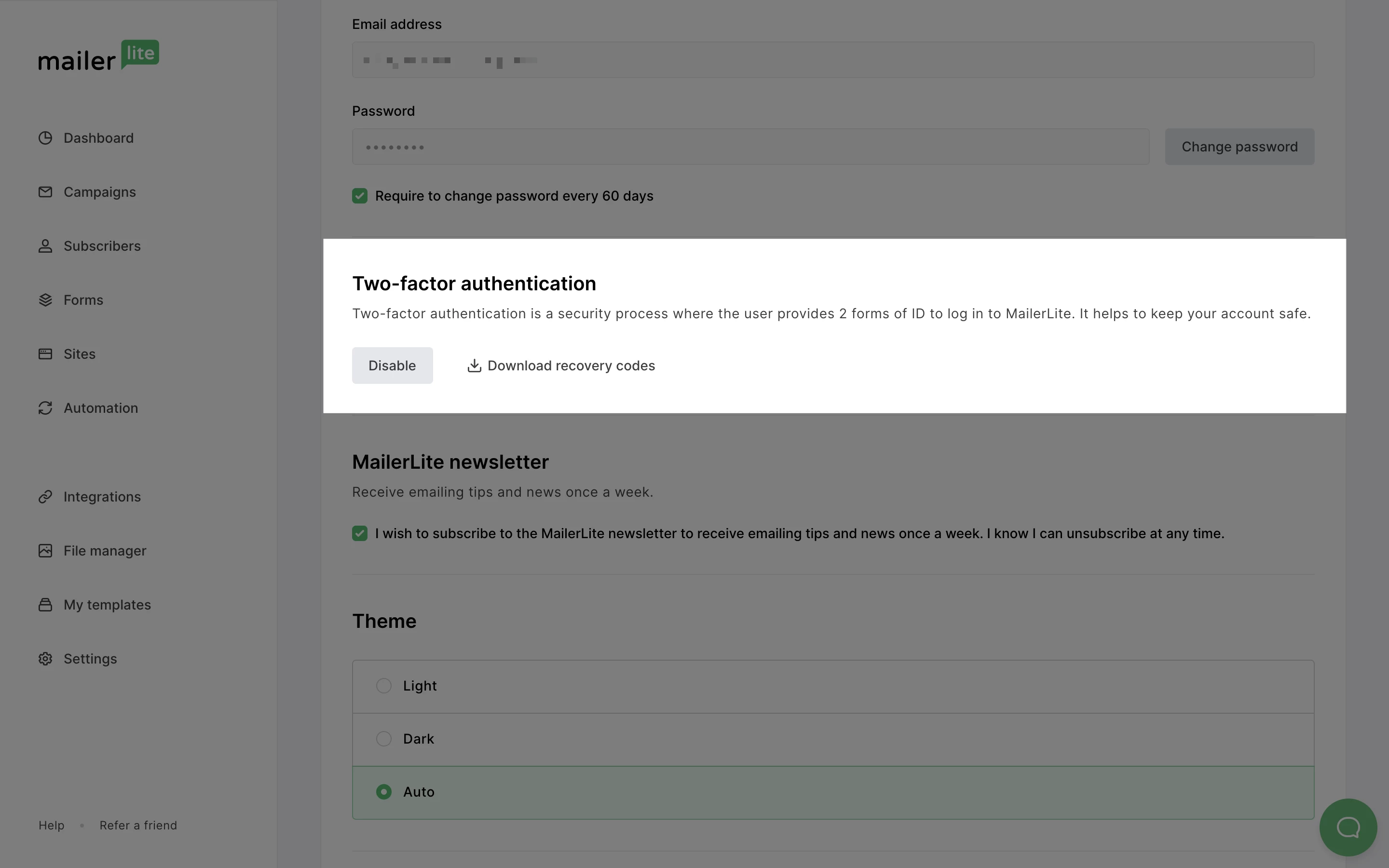Click the Forms layers icon

(45, 300)
